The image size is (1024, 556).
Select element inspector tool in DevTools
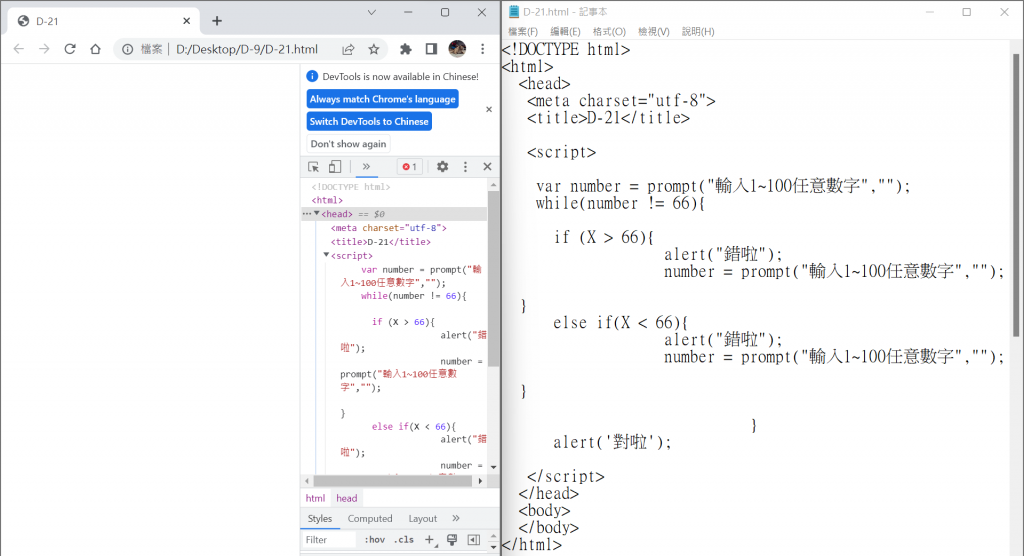(313, 167)
